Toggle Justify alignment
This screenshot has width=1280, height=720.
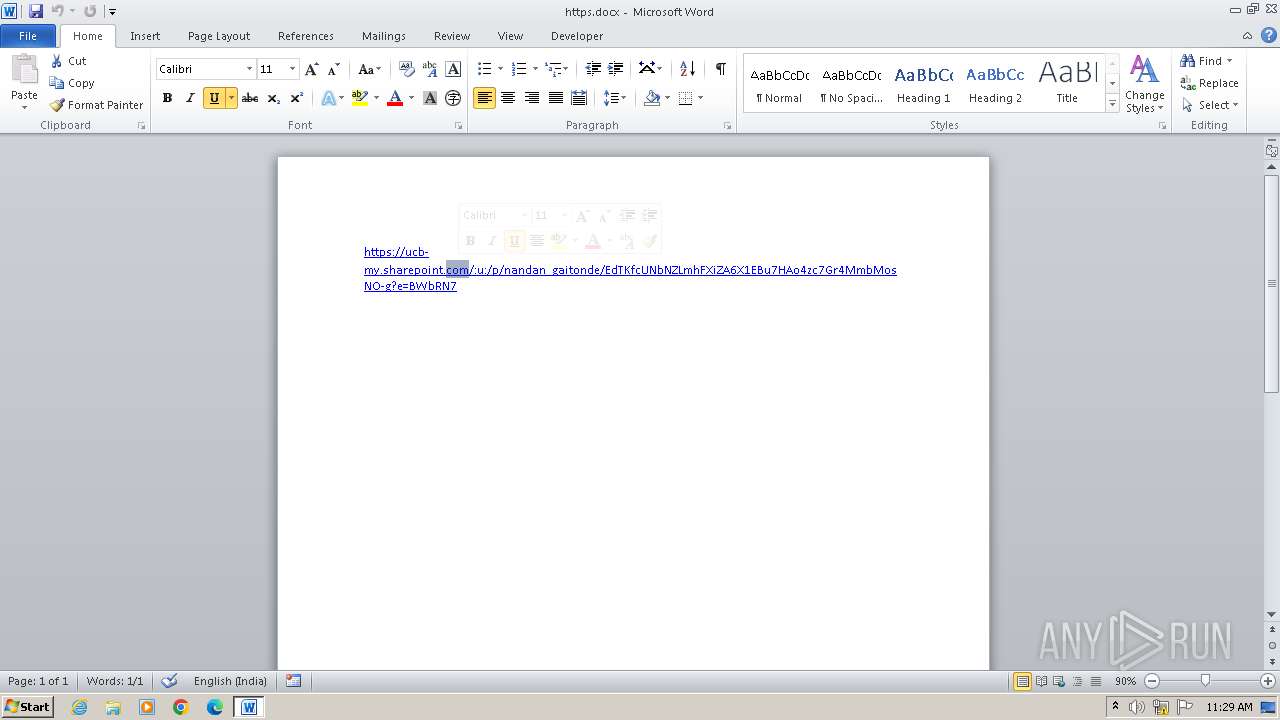[x=555, y=98]
